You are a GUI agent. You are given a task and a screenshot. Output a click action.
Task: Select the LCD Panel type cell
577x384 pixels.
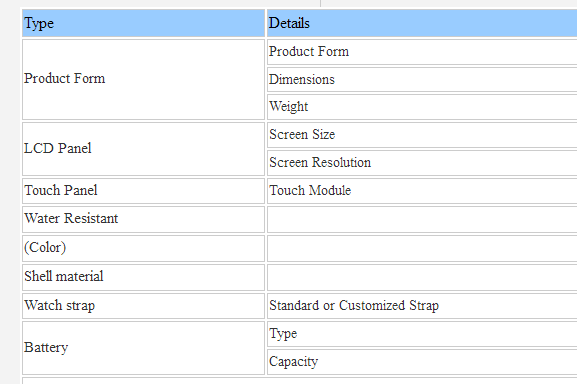tap(144, 149)
